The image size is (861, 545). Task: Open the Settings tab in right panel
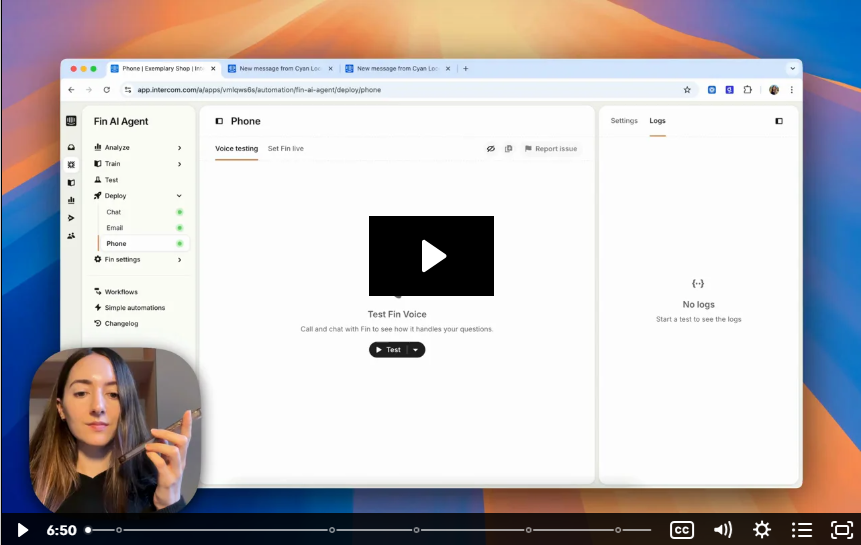(624, 121)
